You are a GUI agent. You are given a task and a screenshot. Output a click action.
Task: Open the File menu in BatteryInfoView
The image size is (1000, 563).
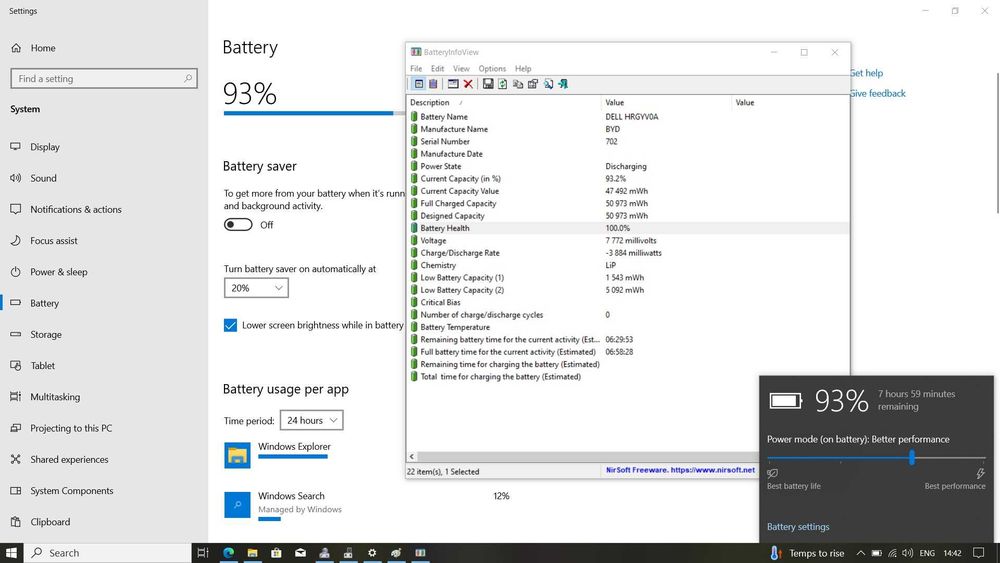click(x=416, y=68)
